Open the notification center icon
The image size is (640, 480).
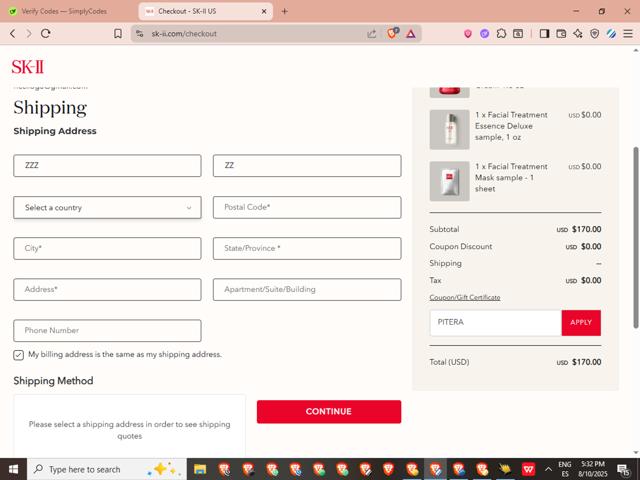tap(624, 469)
